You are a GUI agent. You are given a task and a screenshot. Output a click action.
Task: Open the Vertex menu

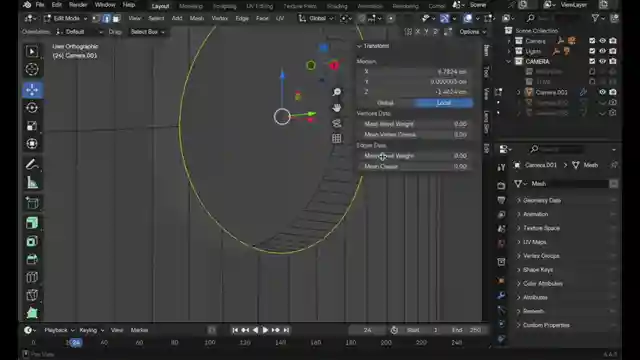(x=220, y=18)
